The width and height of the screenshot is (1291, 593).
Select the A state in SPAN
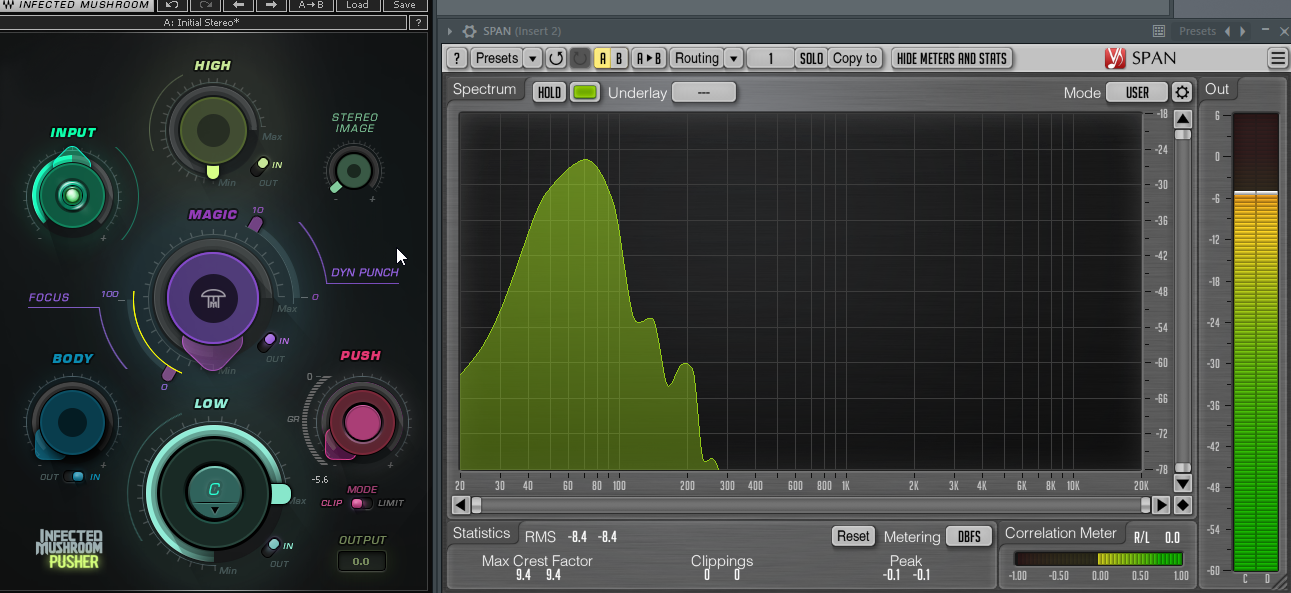pyautogui.click(x=603, y=58)
